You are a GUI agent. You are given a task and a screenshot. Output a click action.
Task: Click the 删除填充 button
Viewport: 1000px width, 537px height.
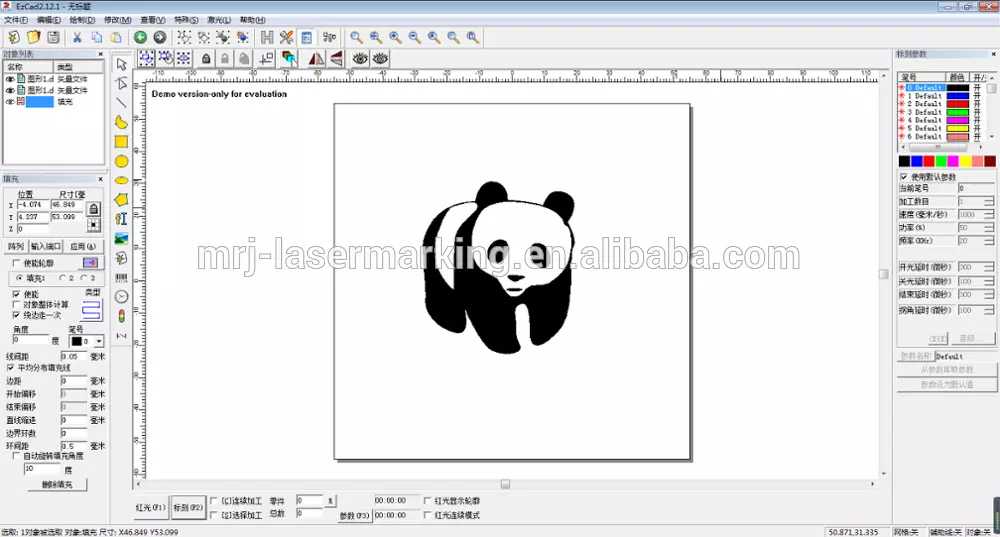pos(56,484)
